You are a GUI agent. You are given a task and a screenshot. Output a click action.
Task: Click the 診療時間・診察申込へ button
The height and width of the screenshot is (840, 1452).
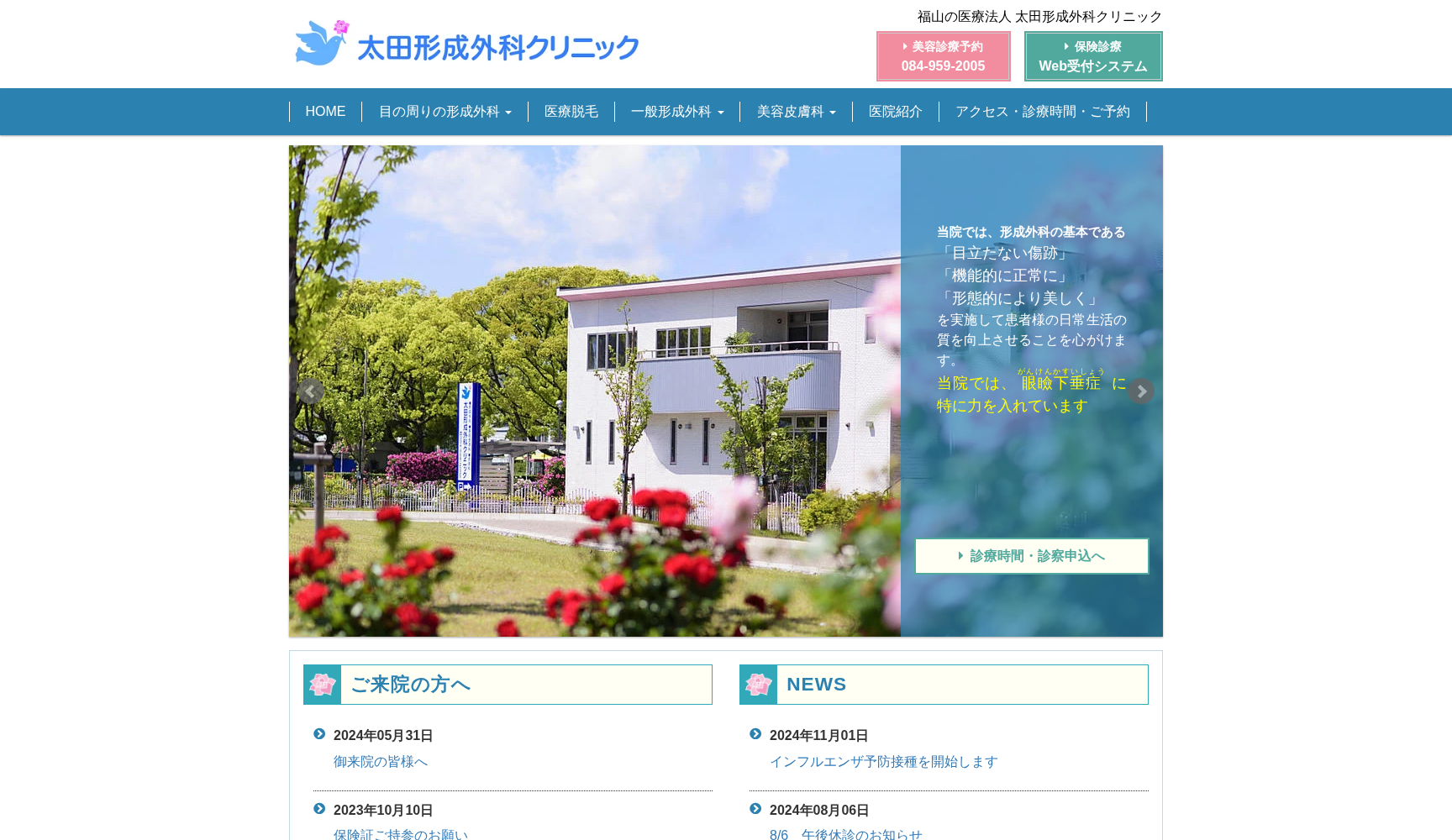(1031, 556)
